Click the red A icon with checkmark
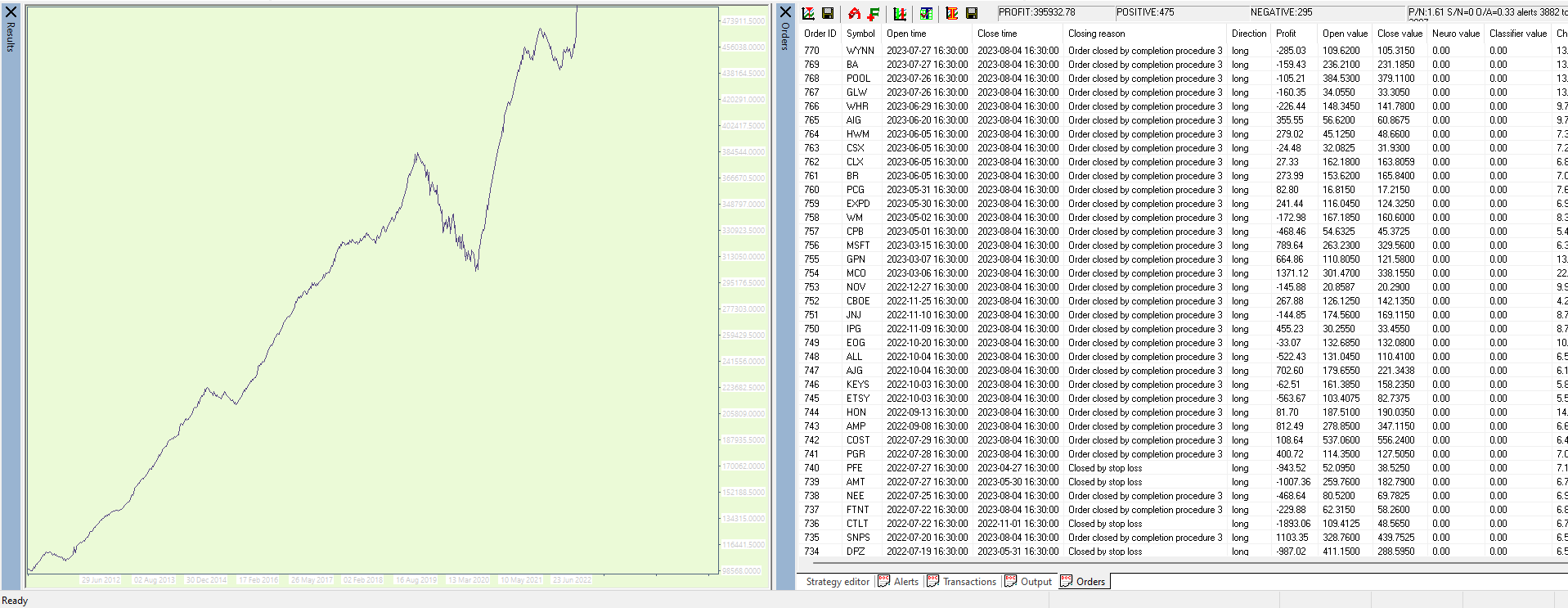Viewport: 1568px width, 608px height. point(854,13)
